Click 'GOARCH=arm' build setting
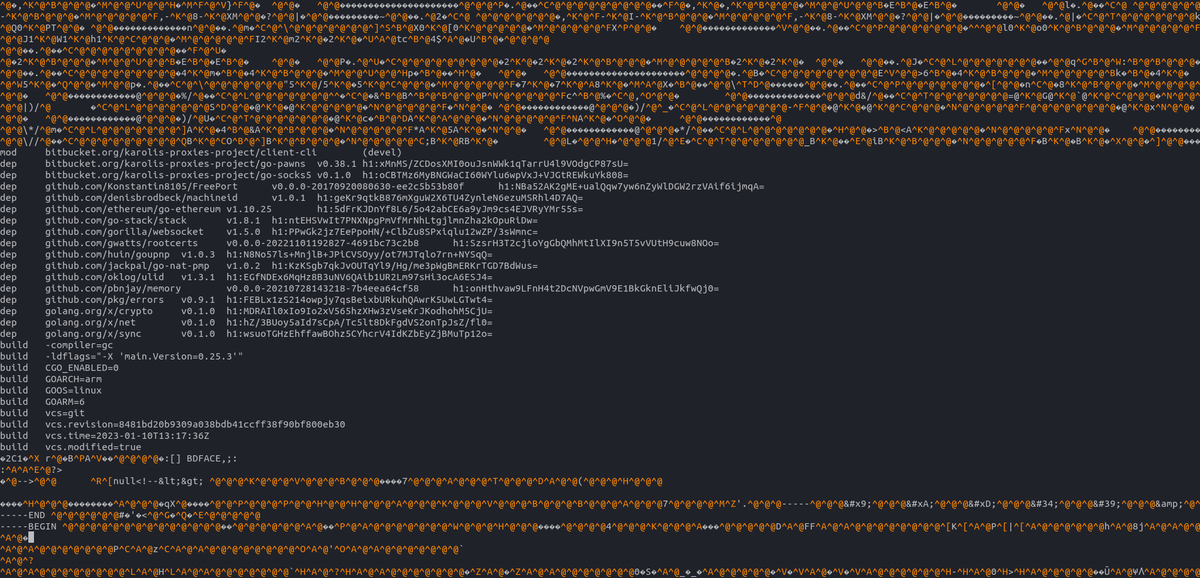This screenshot has width=1200, height=578. 74,378
